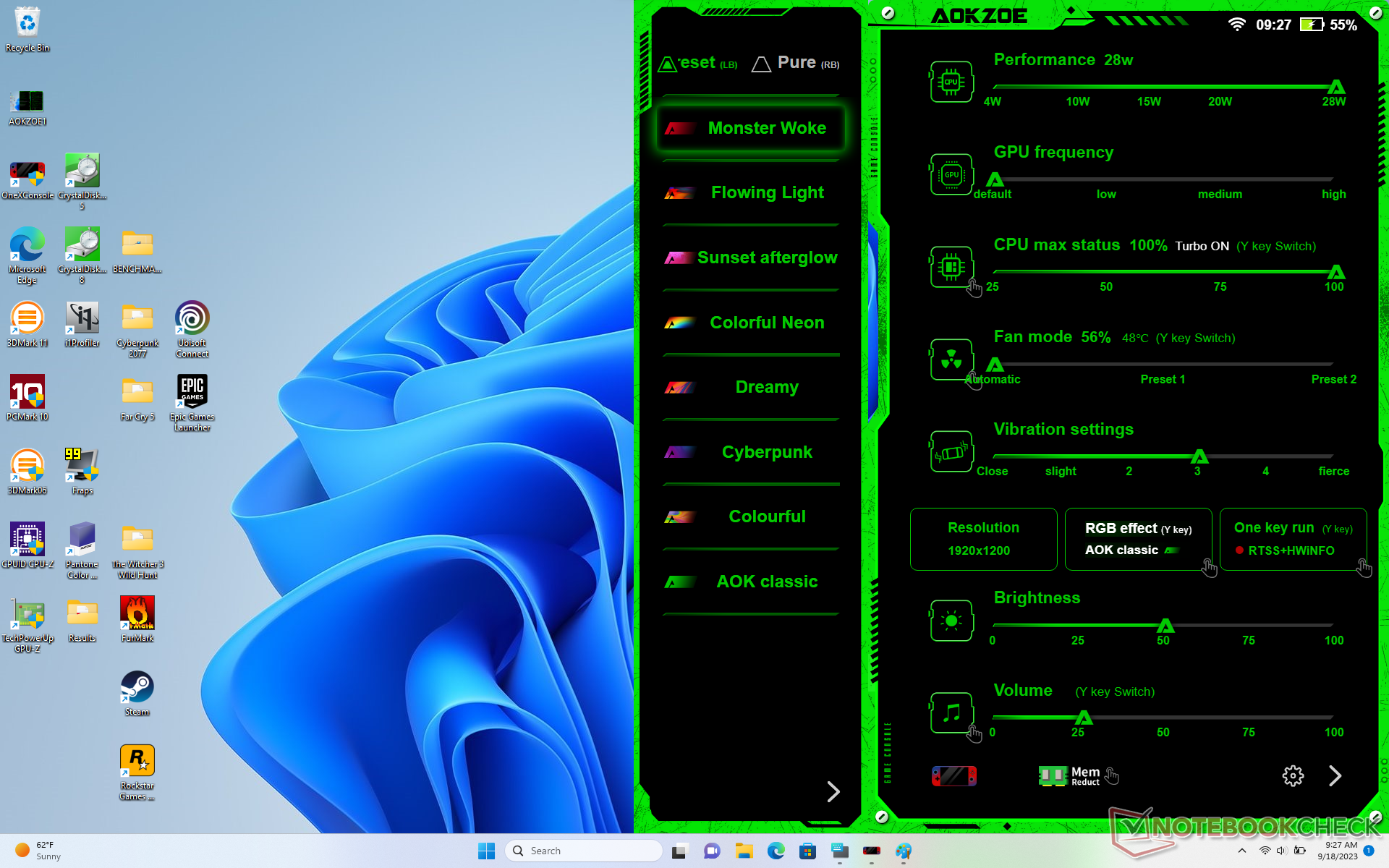1389x868 pixels.
Task: Toggle volume using music note icon
Action: click(951, 712)
